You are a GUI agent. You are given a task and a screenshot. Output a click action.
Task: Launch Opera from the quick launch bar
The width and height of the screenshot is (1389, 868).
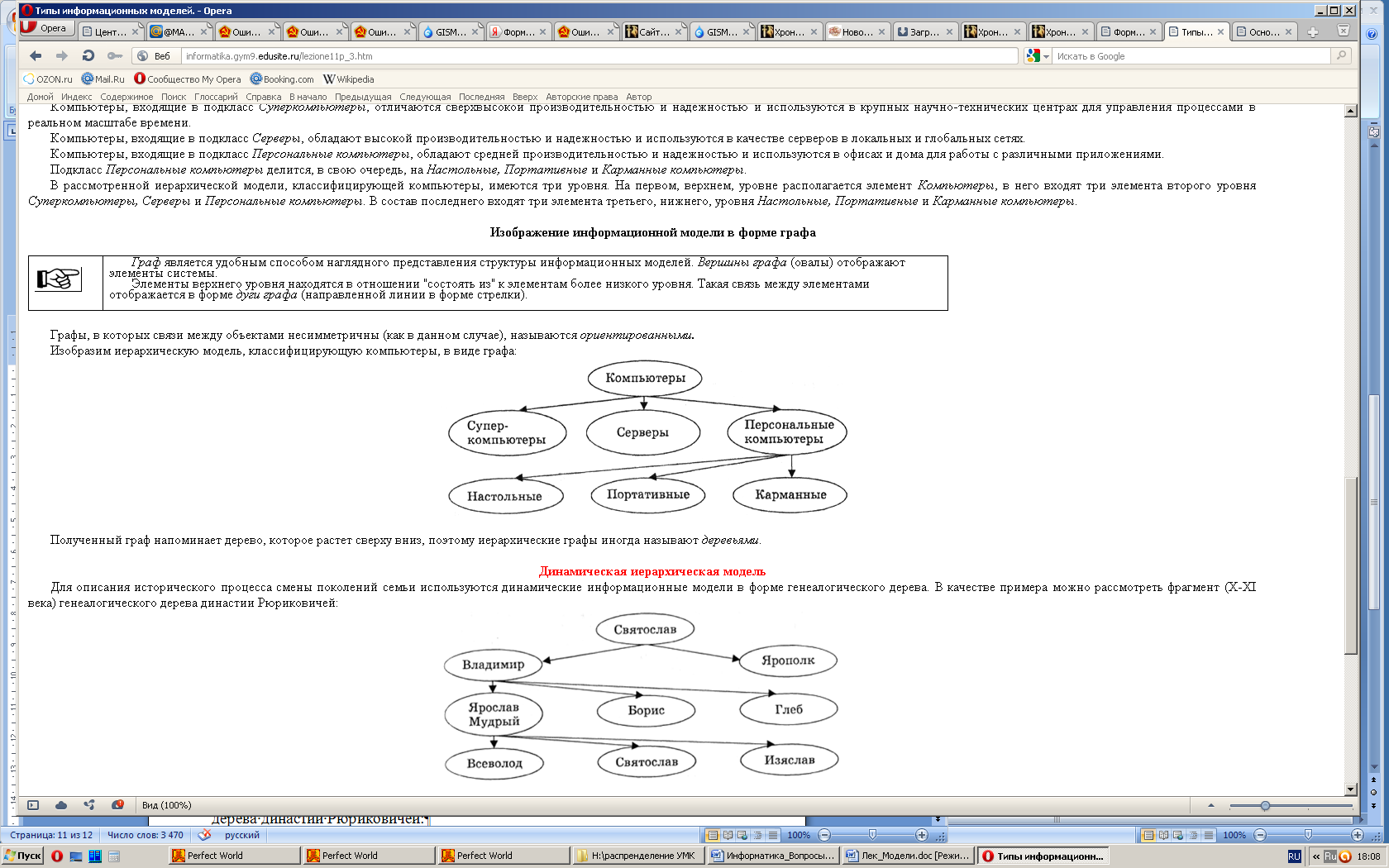[57, 856]
